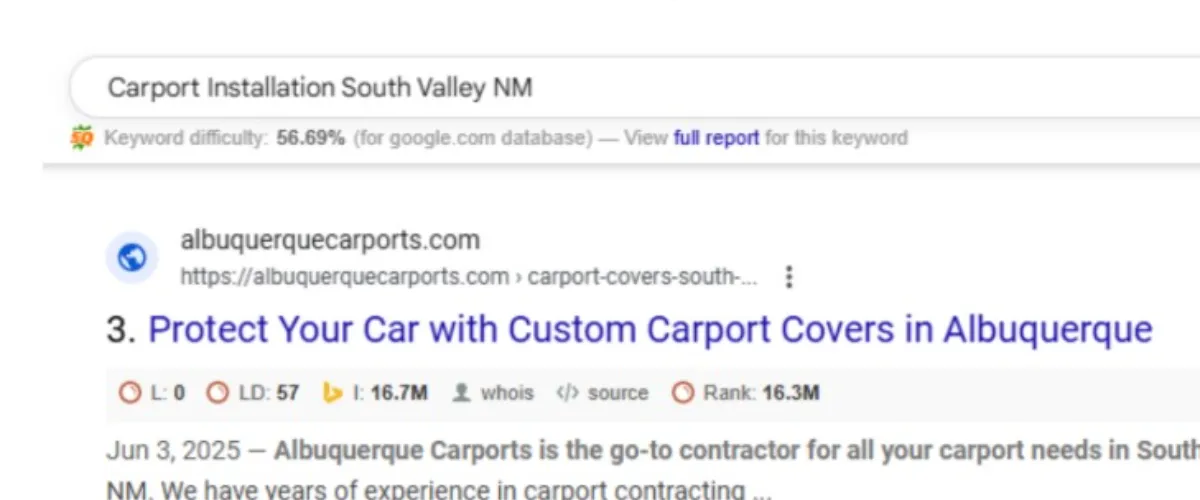Click the circular icon next to LD: 57
Viewport: 1200px width, 500px height.
[x=217, y=393]
